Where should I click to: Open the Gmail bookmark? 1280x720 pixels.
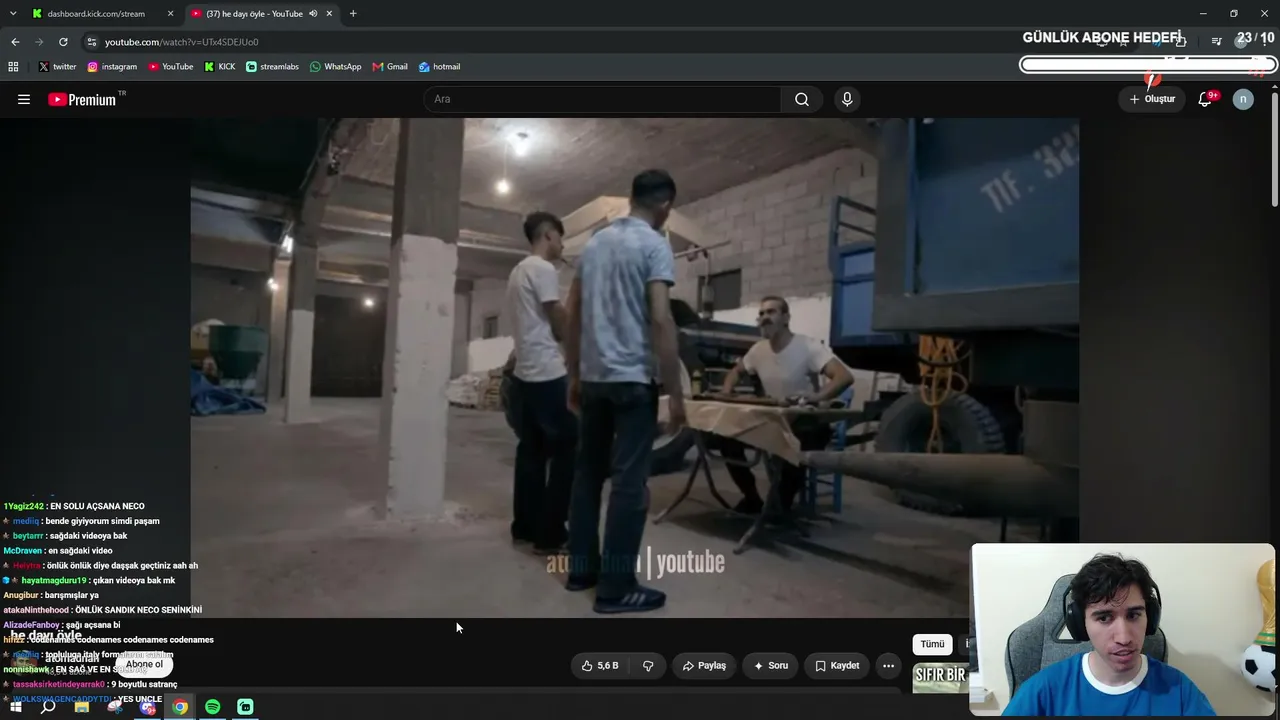tap(390, 67)
